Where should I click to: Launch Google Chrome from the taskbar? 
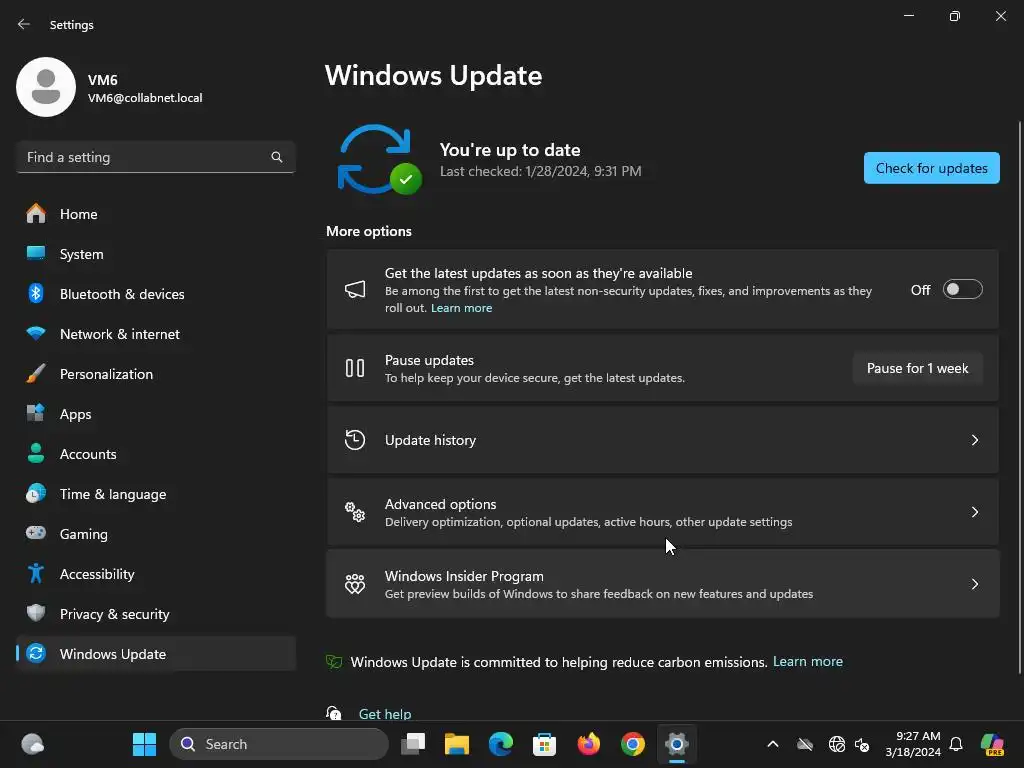click(632, 744)
